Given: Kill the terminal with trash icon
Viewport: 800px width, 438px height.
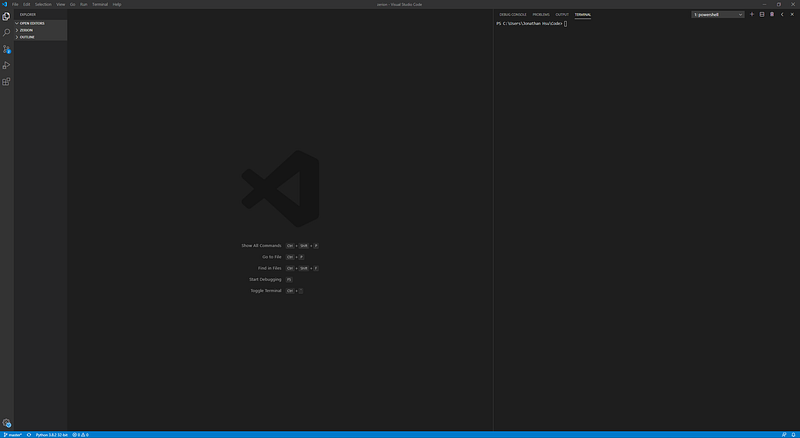Looking at the screenshot, I should tap(772, 14).
